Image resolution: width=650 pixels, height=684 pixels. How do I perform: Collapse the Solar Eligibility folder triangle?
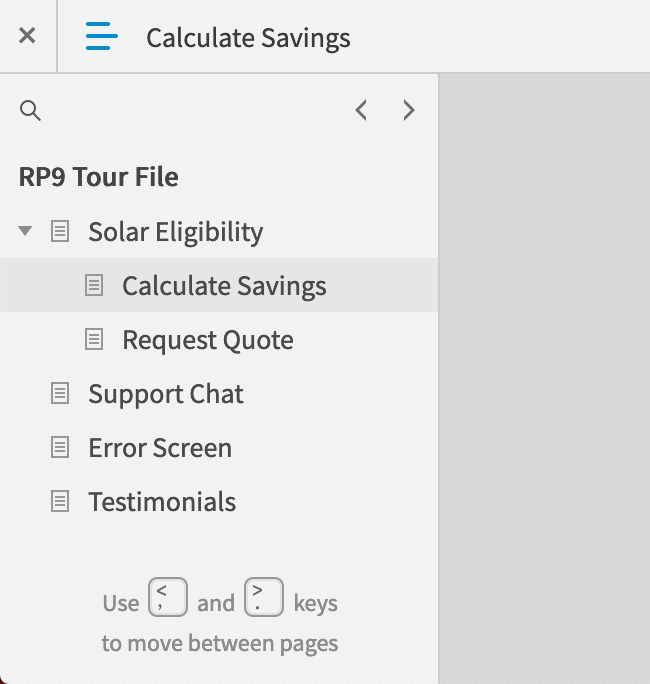pyautogui.click(x=25, y=231)
